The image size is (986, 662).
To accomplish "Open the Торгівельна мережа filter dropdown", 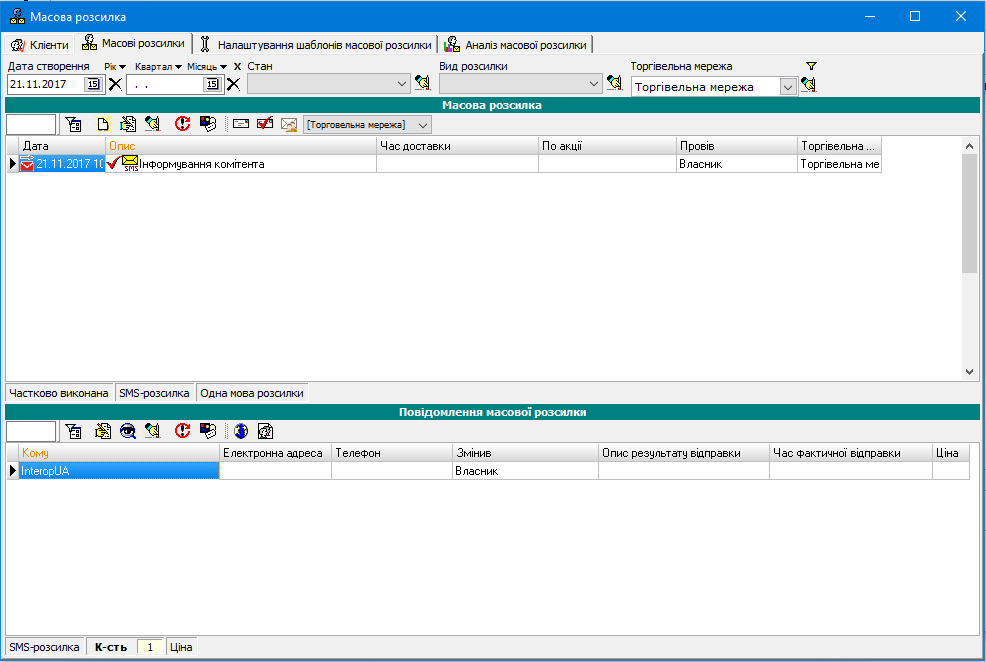I will click(787, 87).
